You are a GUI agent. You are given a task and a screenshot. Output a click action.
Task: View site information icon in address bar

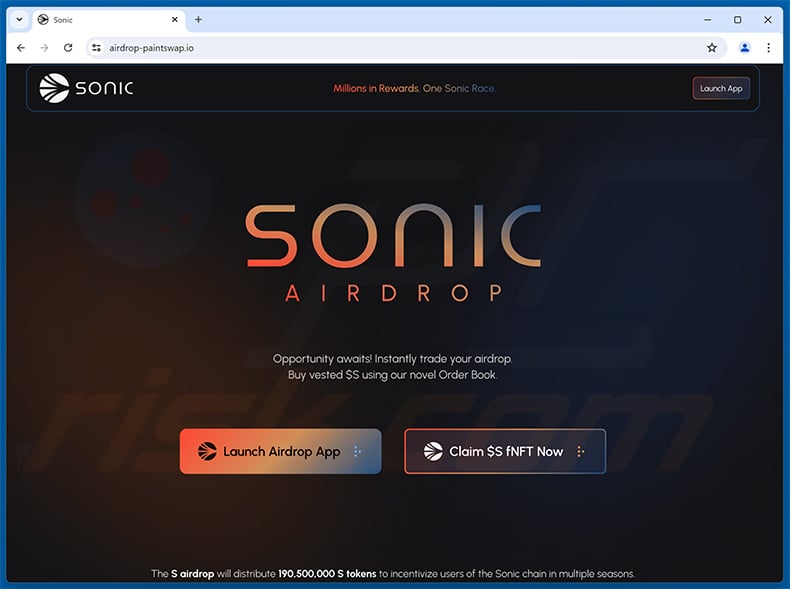pyautogui.click(x=96, y=48)
